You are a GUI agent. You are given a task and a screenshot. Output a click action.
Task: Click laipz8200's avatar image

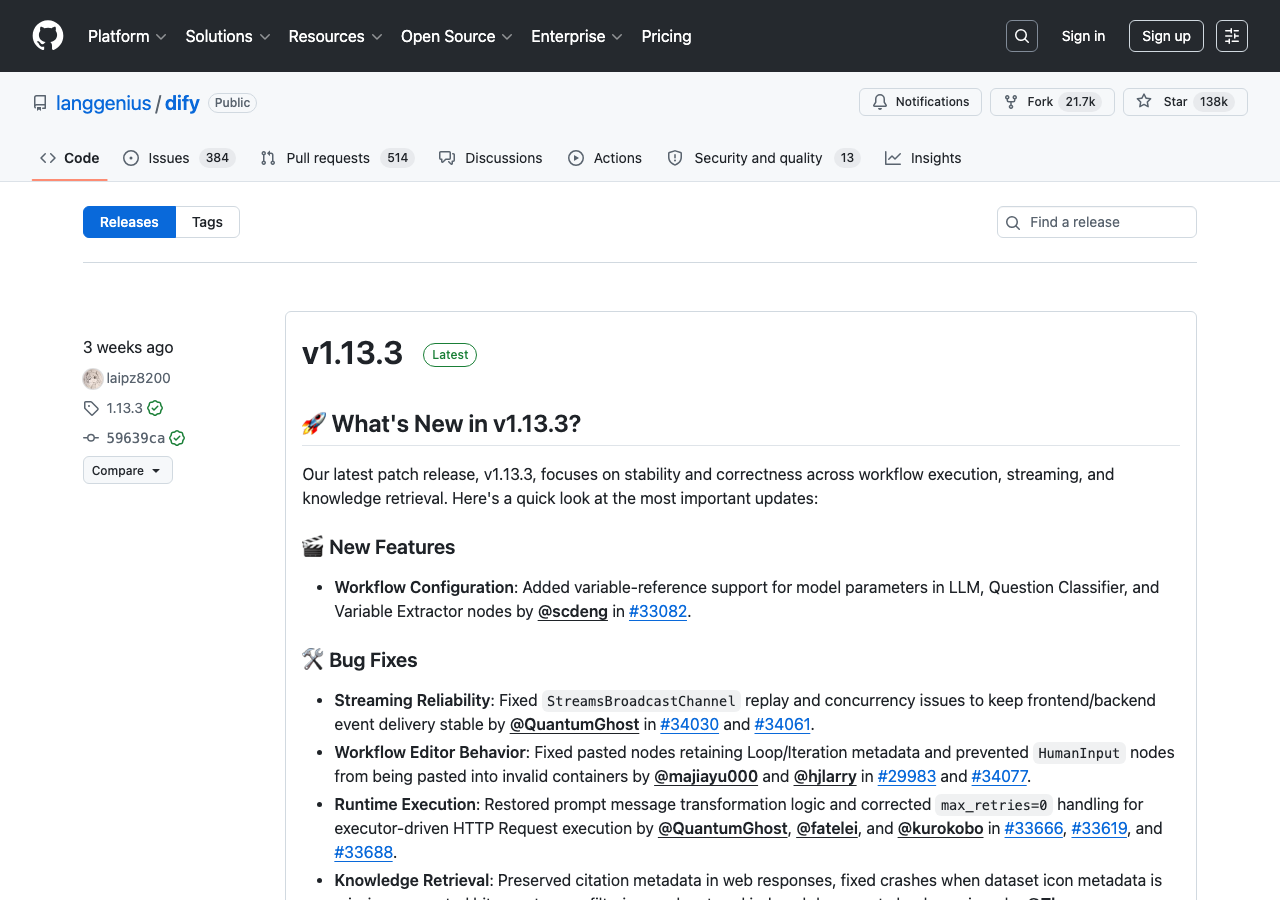(x=93, y=378)
